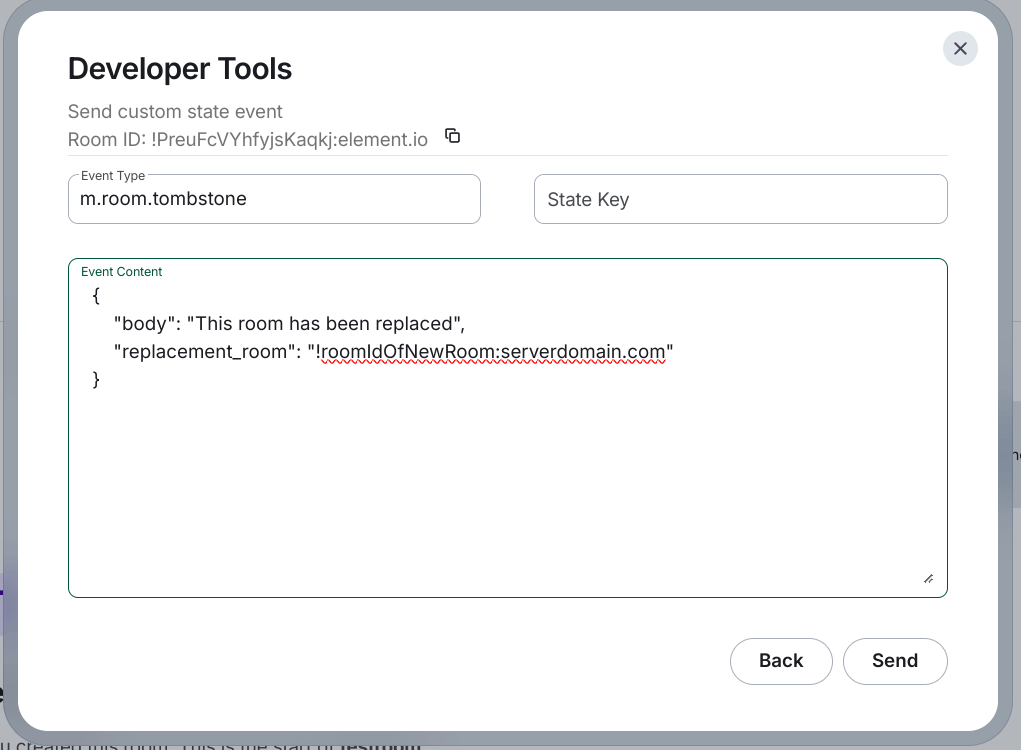Viewport: 1021px width, 750px height.
Task: Click the closing curly brace in content
Action: (x=96, y=380)
